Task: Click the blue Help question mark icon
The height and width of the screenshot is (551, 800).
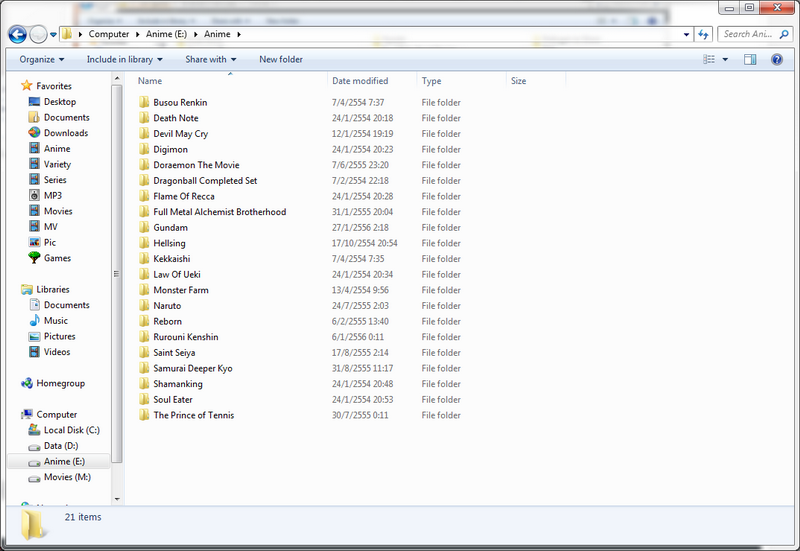Action: [777, 59]
